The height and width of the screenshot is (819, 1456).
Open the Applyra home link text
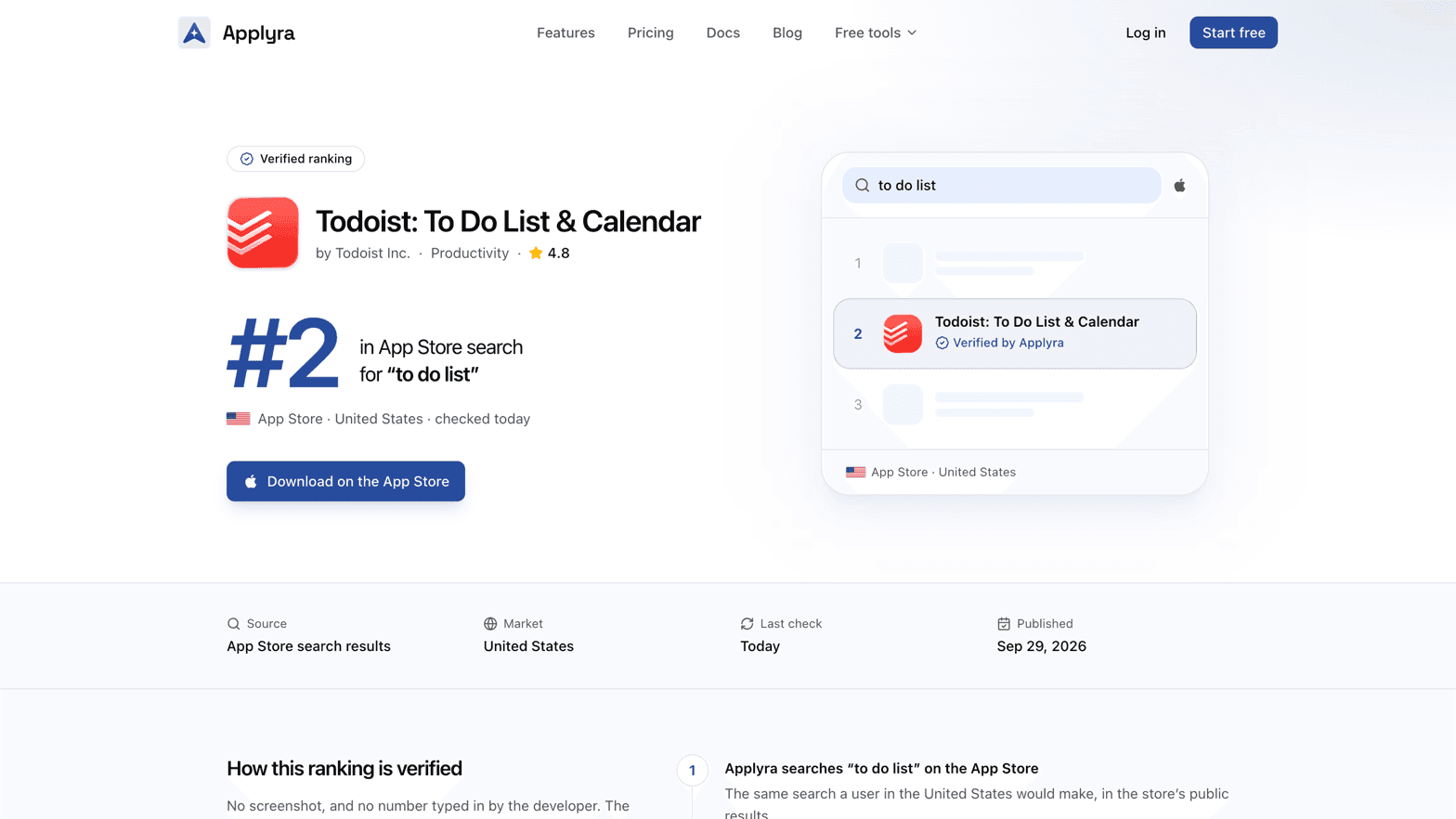(258, 32)
